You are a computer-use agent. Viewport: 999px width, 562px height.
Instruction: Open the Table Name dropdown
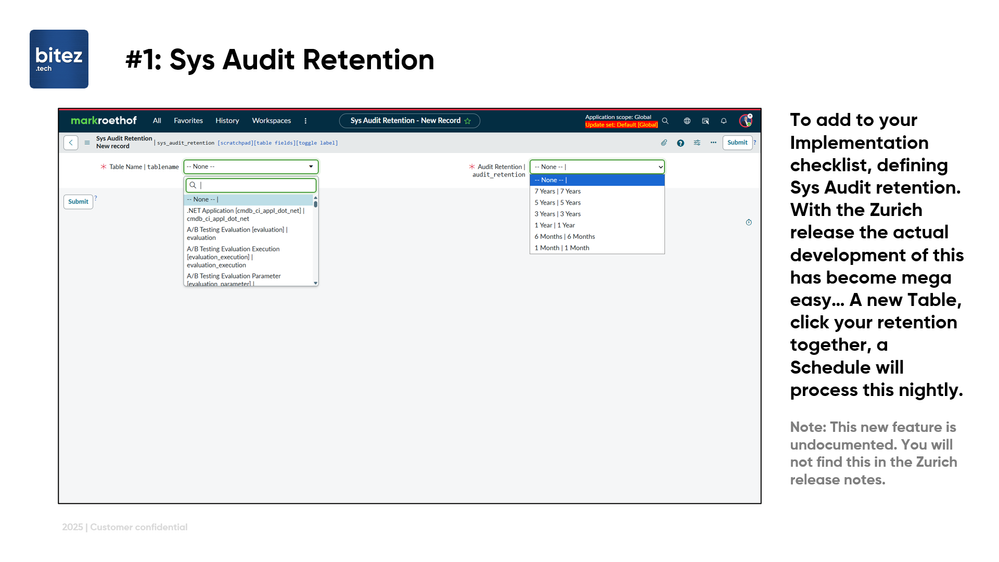[250, 166]
